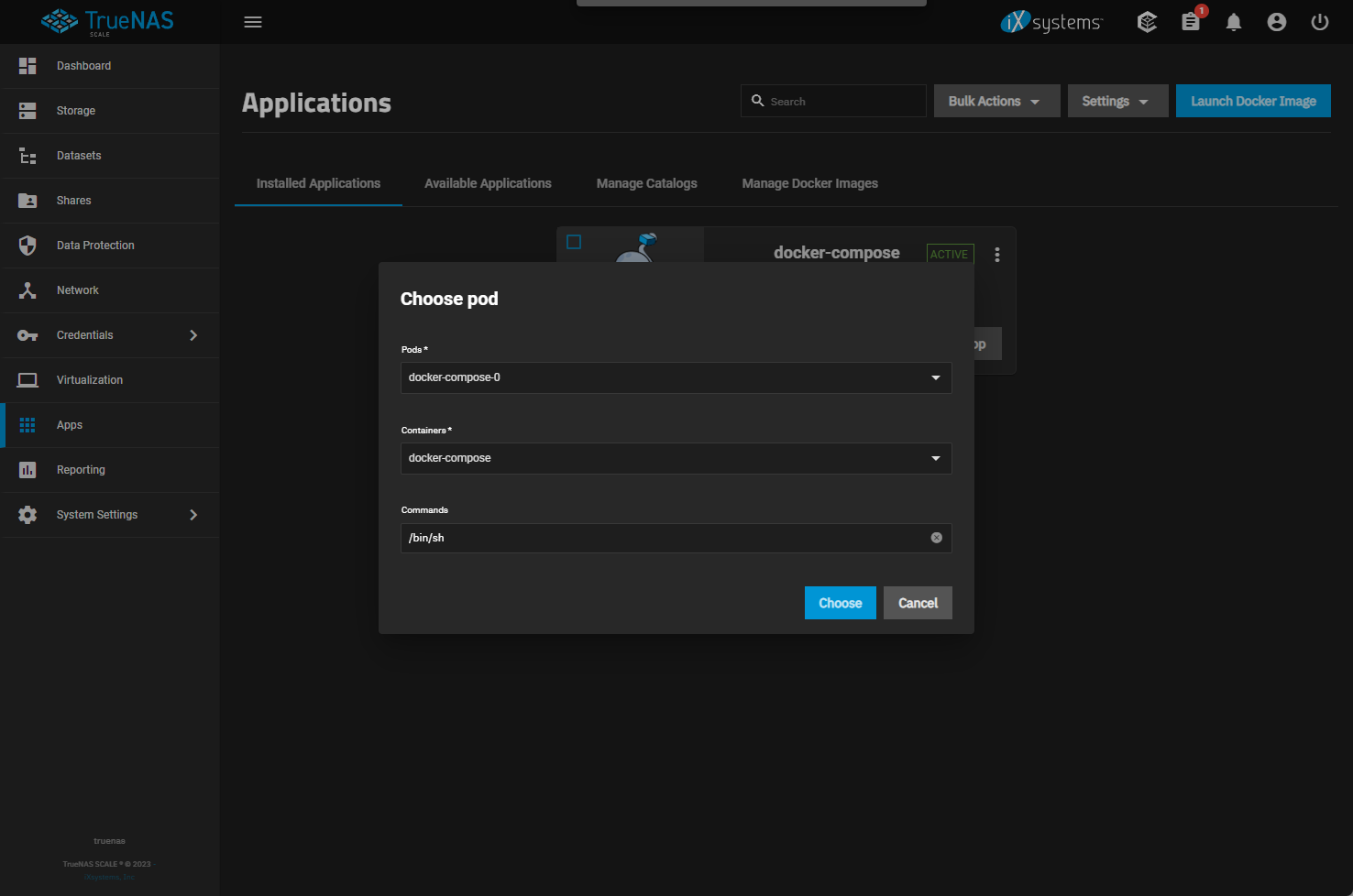Open Virtualization in sidebar
The image size is (1353, 896).
110,380
